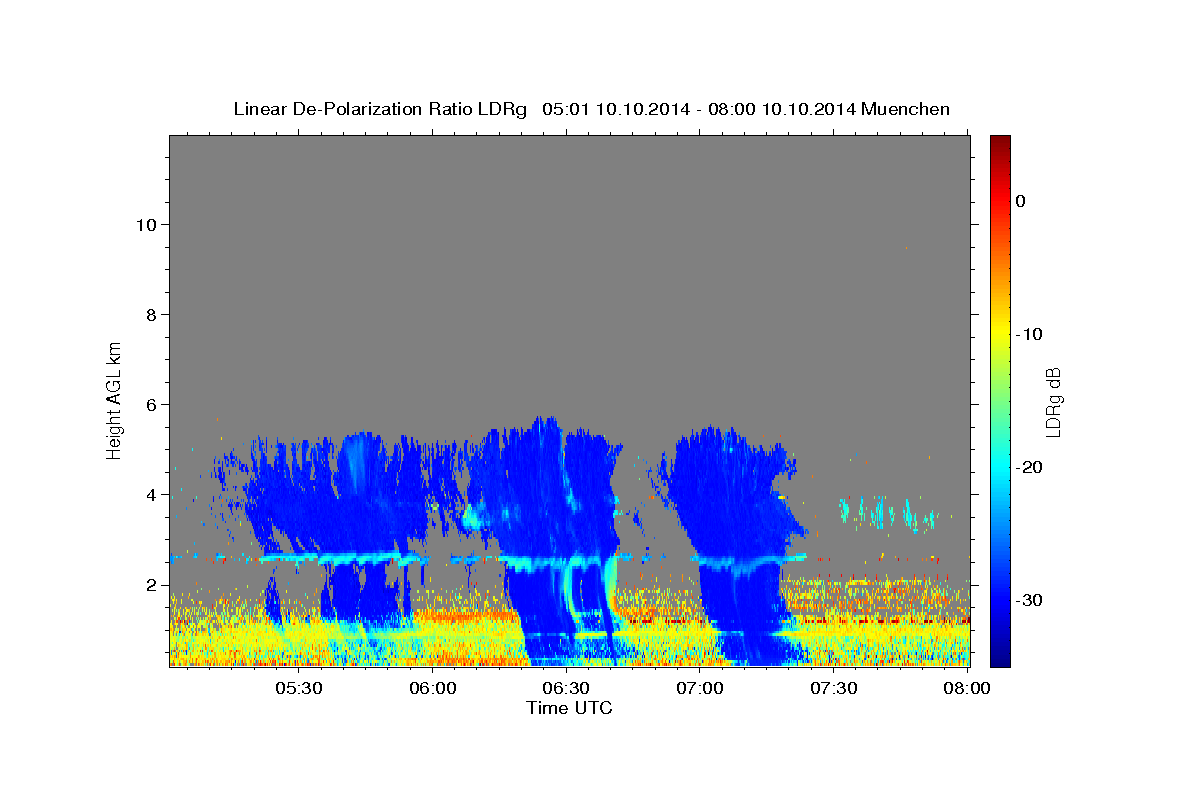This screenshot has width=1200, height=800.
Task: Click the 05:30 time tick label
Action: (x=298, y=689)
